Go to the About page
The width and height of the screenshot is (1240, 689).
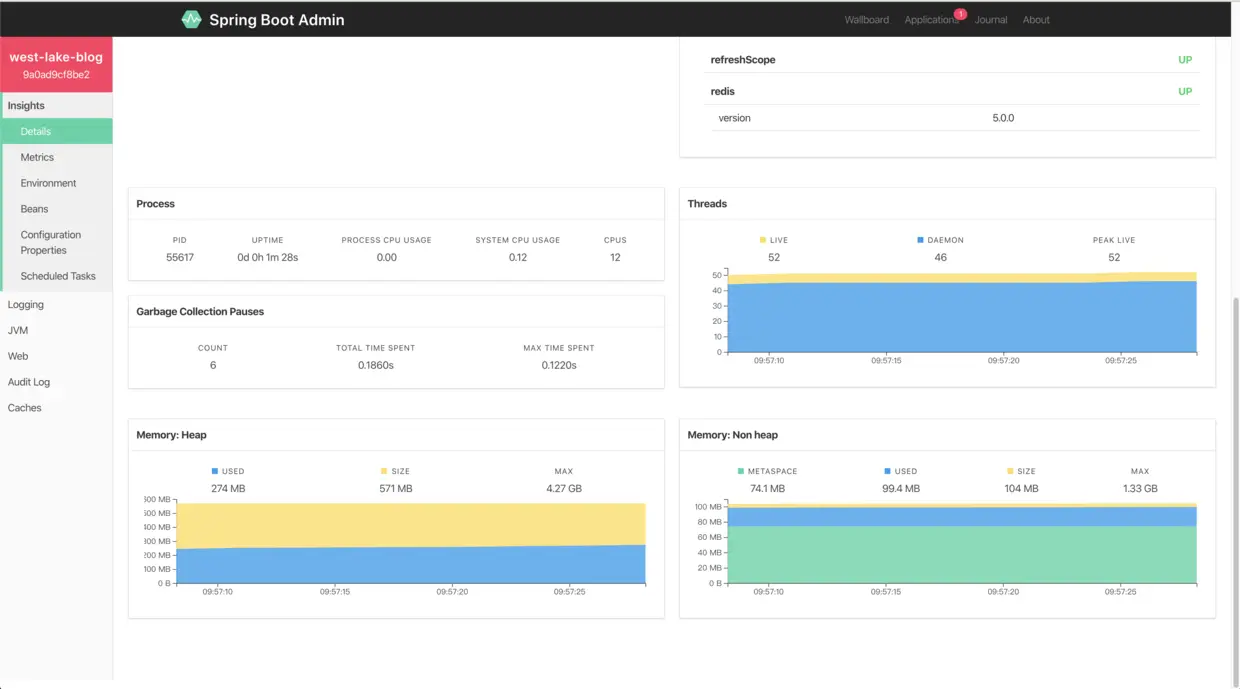point(1036,20)
